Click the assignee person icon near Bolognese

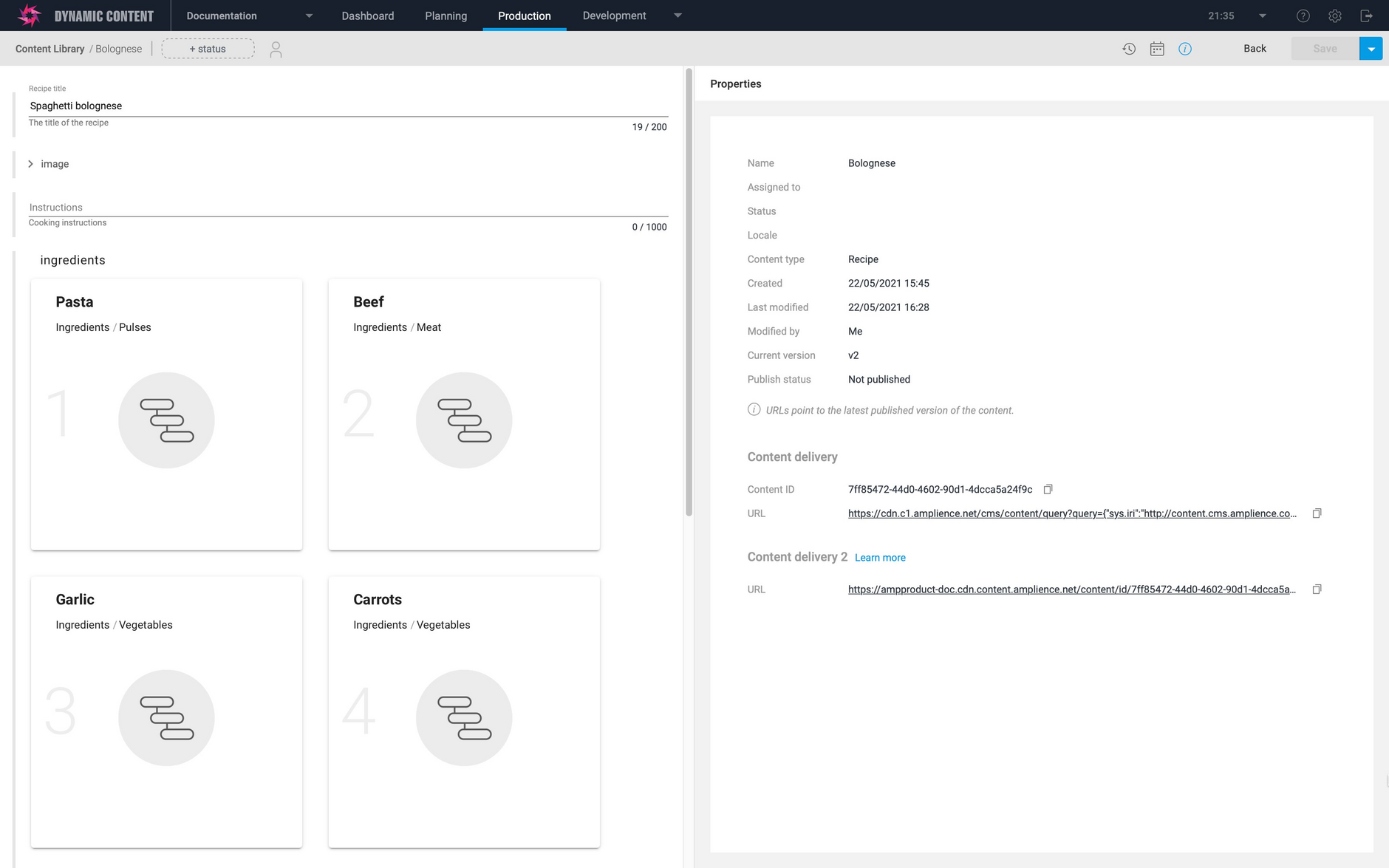pos(276,49)
